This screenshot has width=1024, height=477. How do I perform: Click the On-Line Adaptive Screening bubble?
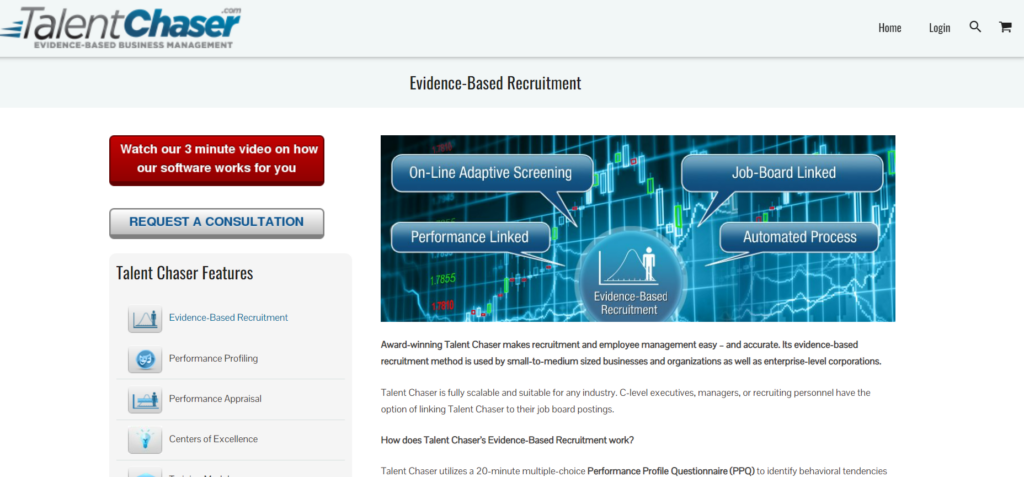point(490,173)
